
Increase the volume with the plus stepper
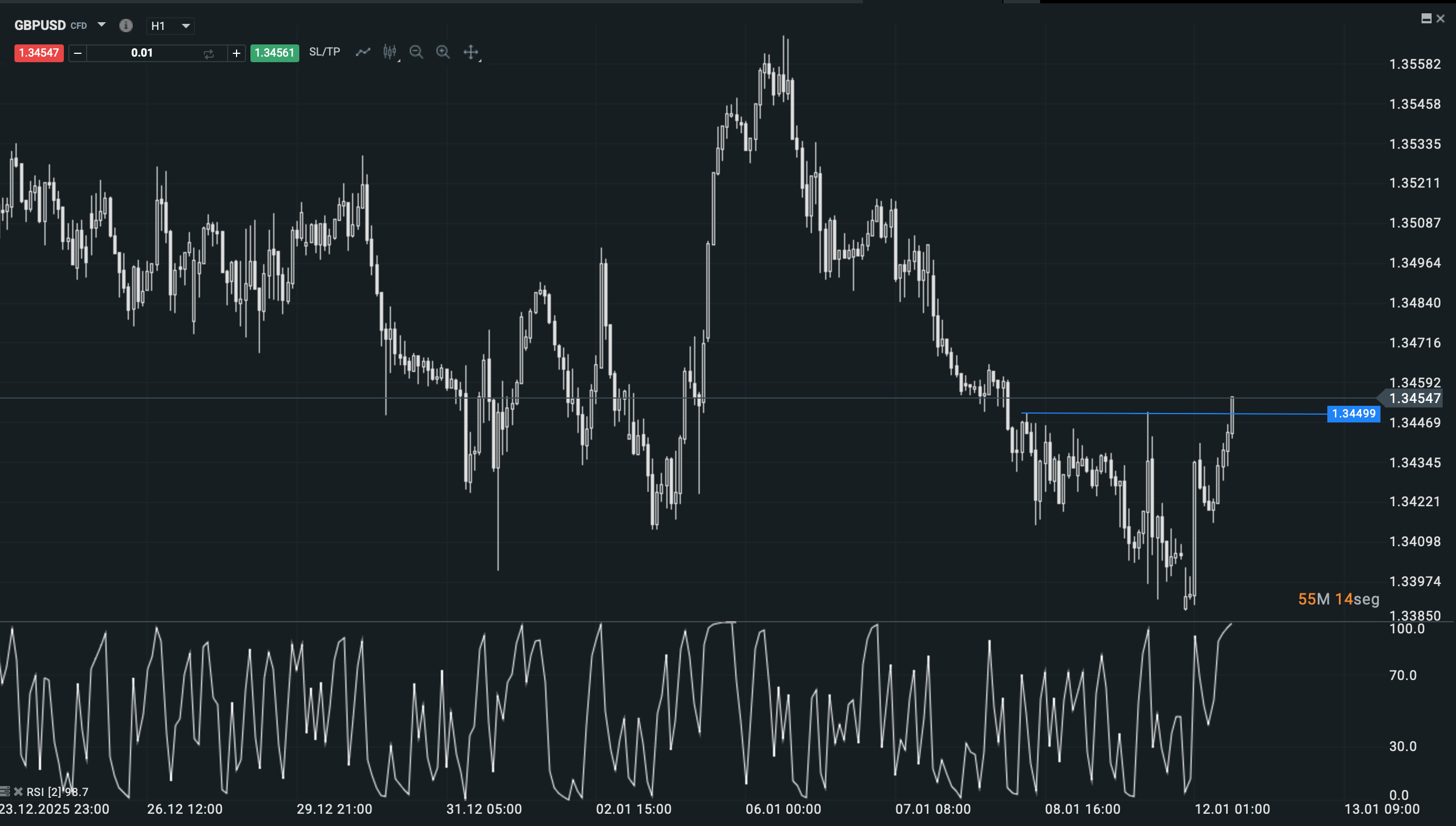(237, 53)
